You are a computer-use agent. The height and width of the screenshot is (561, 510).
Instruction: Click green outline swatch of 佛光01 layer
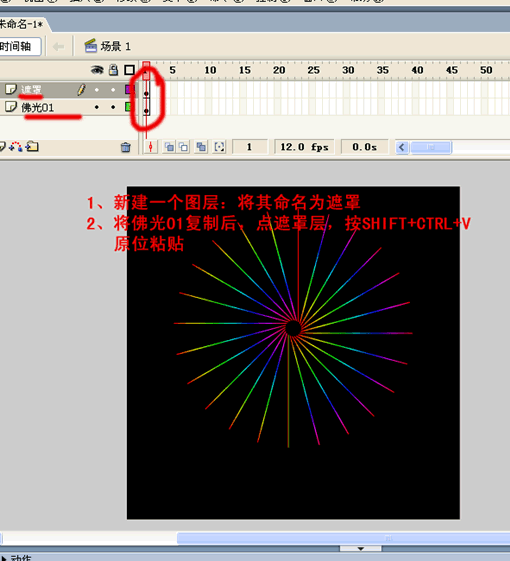128,107
